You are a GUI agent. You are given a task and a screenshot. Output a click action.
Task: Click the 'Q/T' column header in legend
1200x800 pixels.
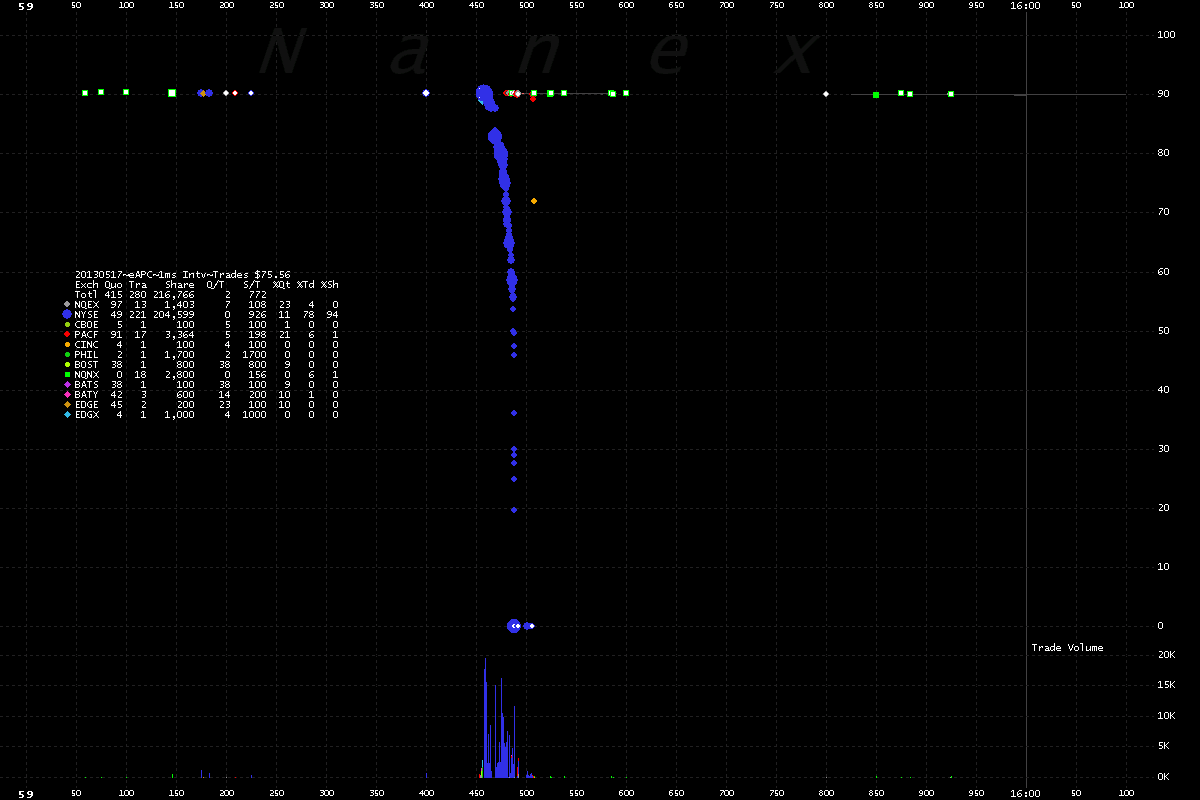(216, 284)
